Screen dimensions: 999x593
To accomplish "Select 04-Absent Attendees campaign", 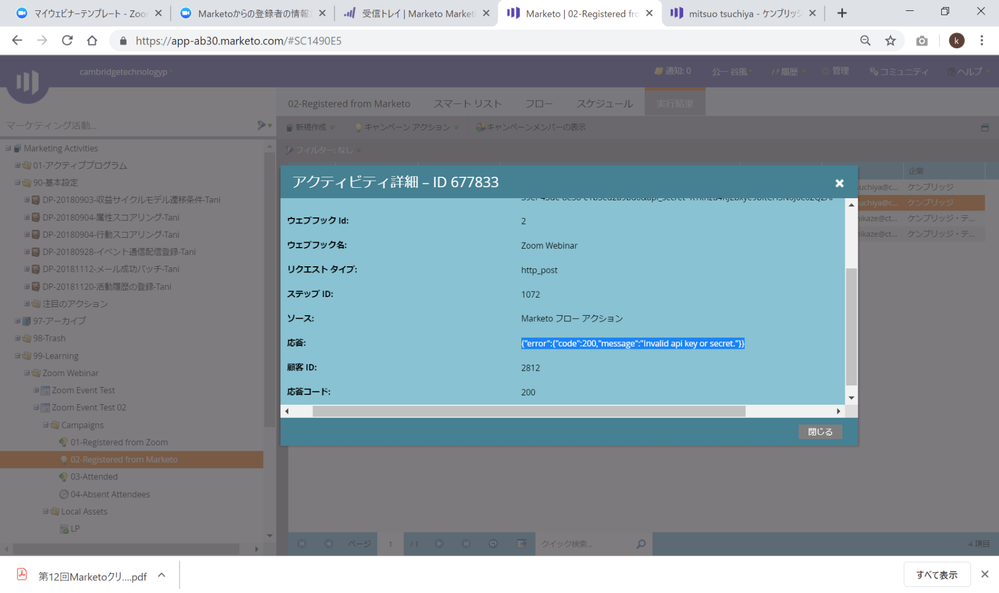I will coord(110,494).
